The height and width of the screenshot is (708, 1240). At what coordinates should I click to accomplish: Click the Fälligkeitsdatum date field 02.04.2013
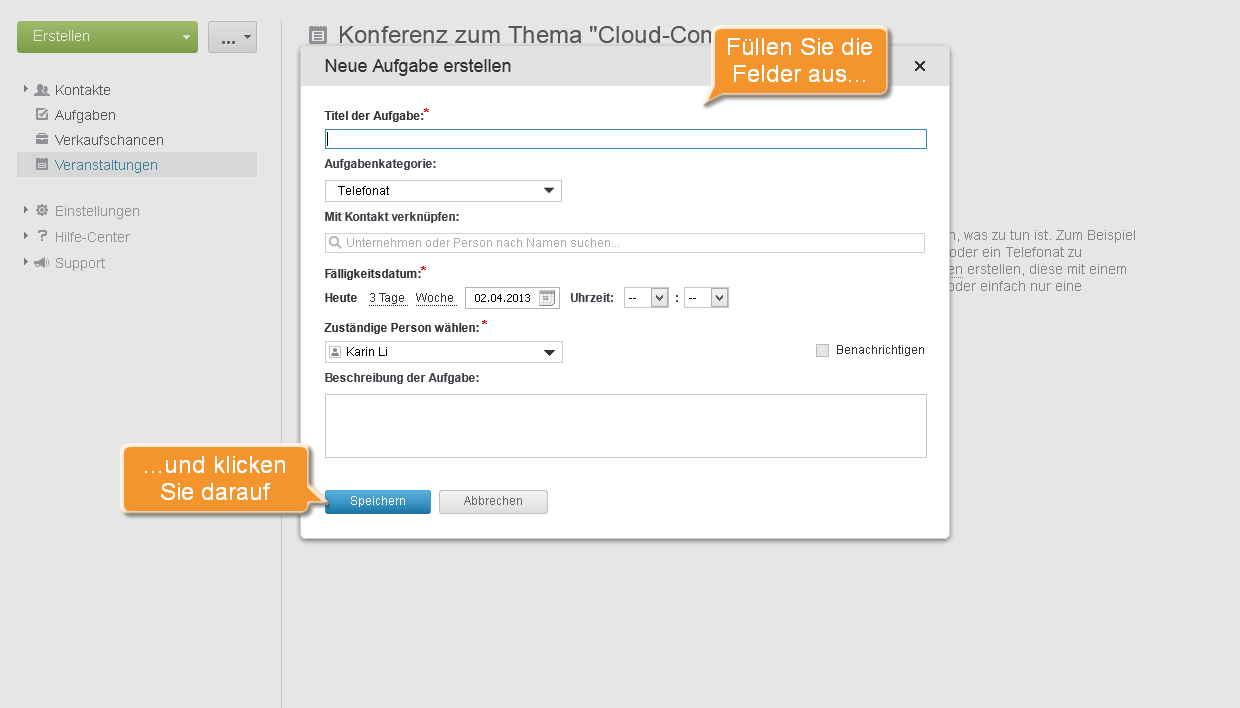coord(512,297)
